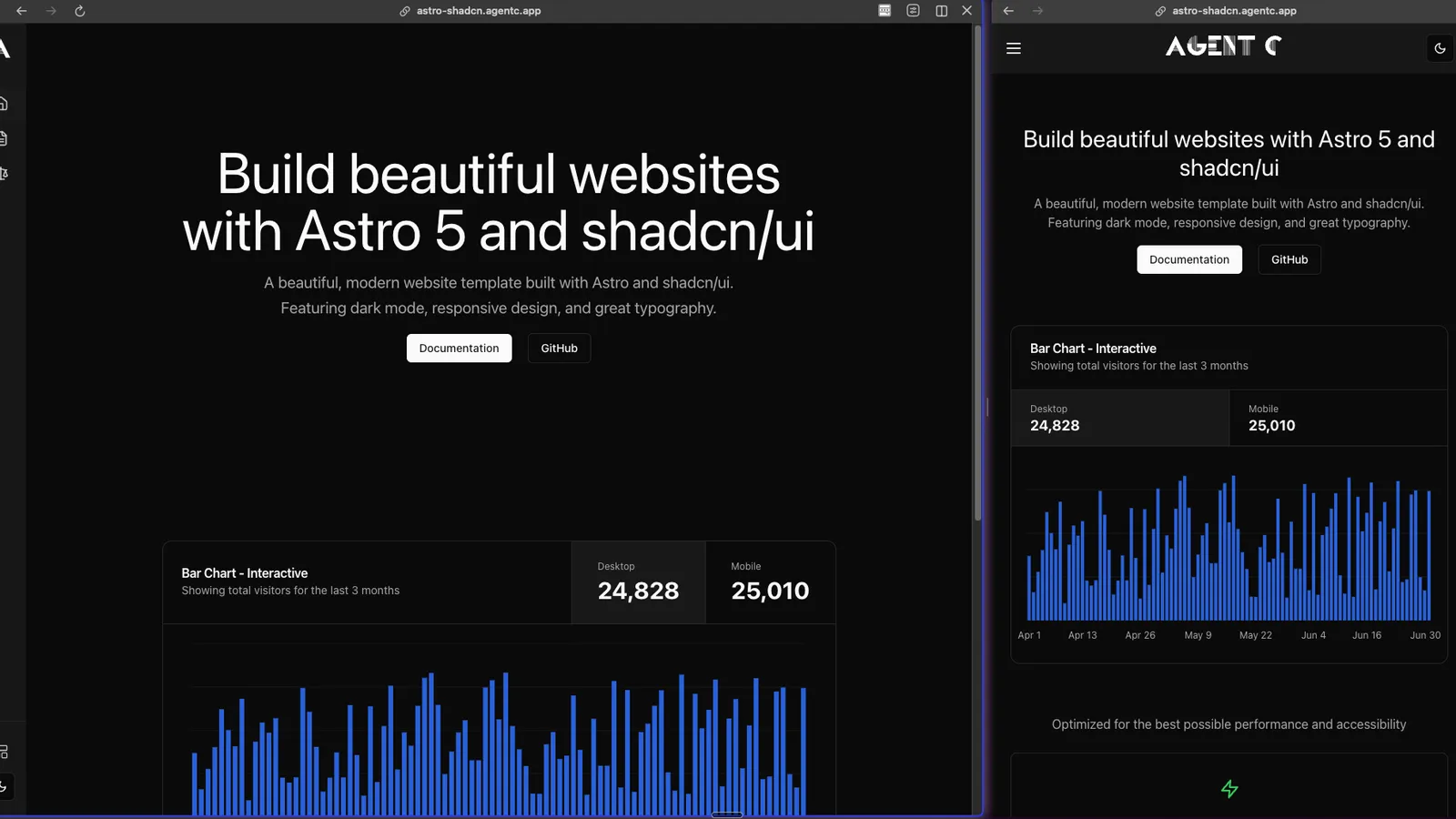1456x819 pixels.
Task: Click the 'Apr 1' axis label
Action: pyautogui.click(x=1029, y=635)
